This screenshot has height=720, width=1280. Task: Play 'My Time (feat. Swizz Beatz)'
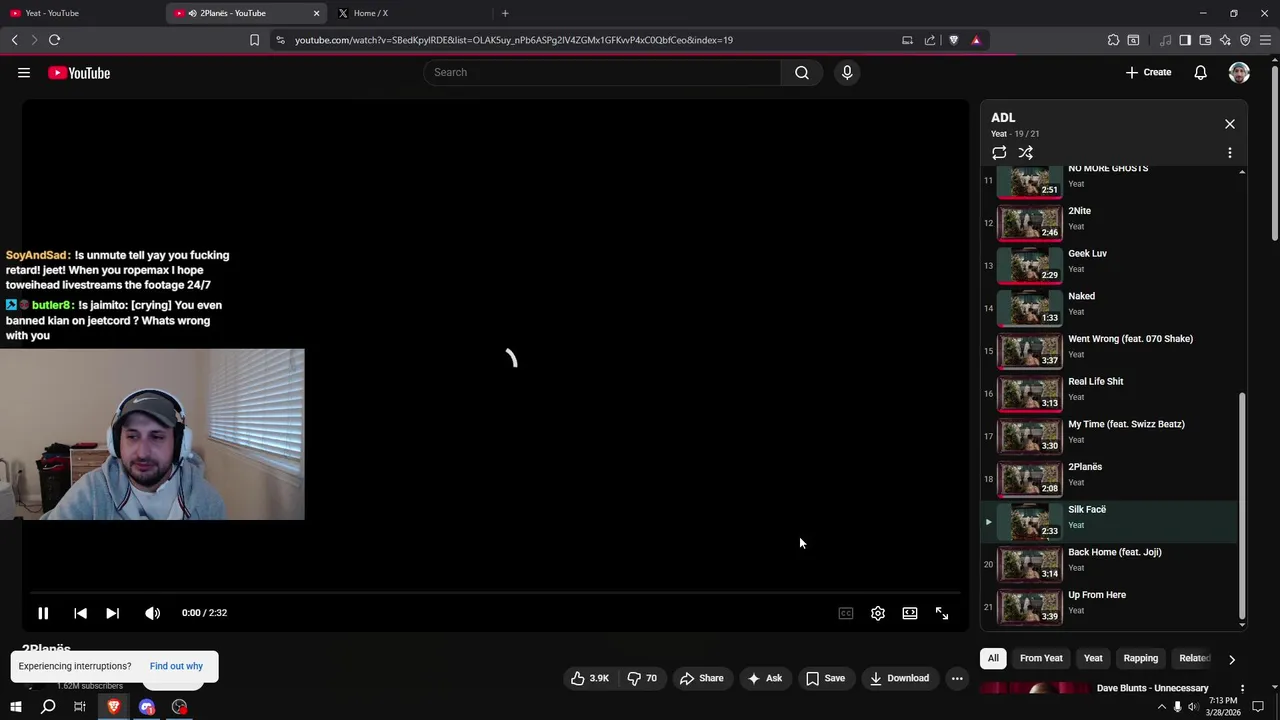click(x=1110, y=436)
